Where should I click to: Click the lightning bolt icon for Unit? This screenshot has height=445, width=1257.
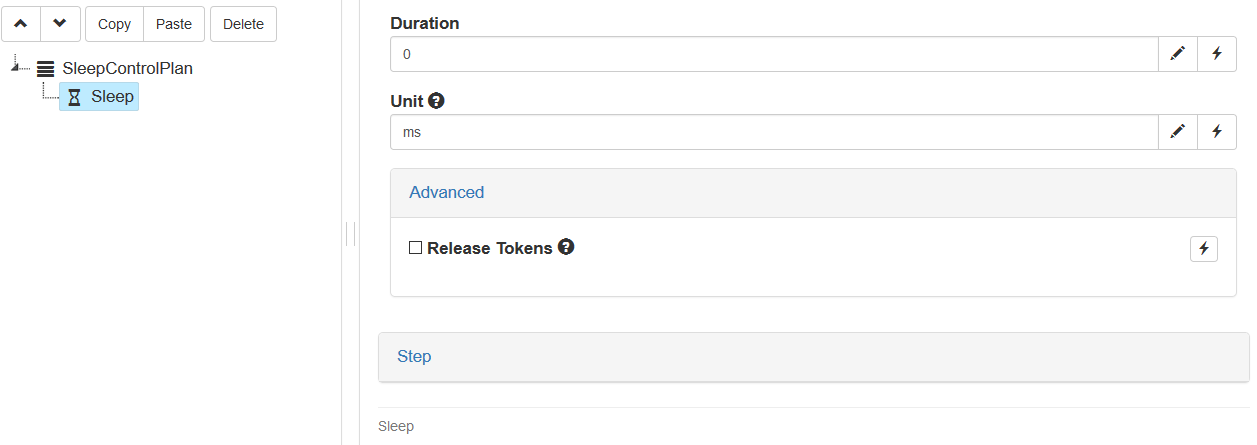[x=1217, y=132]
